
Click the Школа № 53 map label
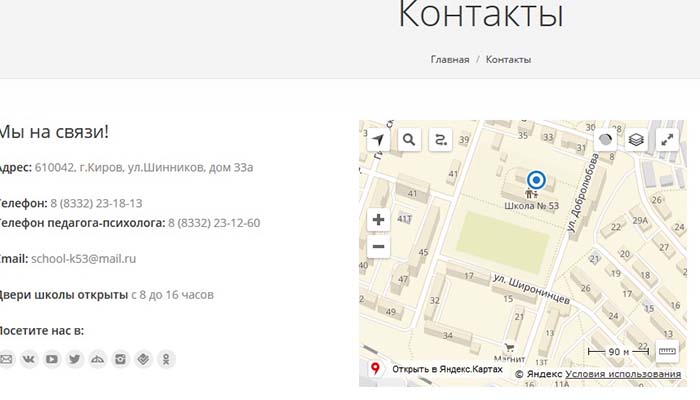pyautogui.click(x=531, y=206)
